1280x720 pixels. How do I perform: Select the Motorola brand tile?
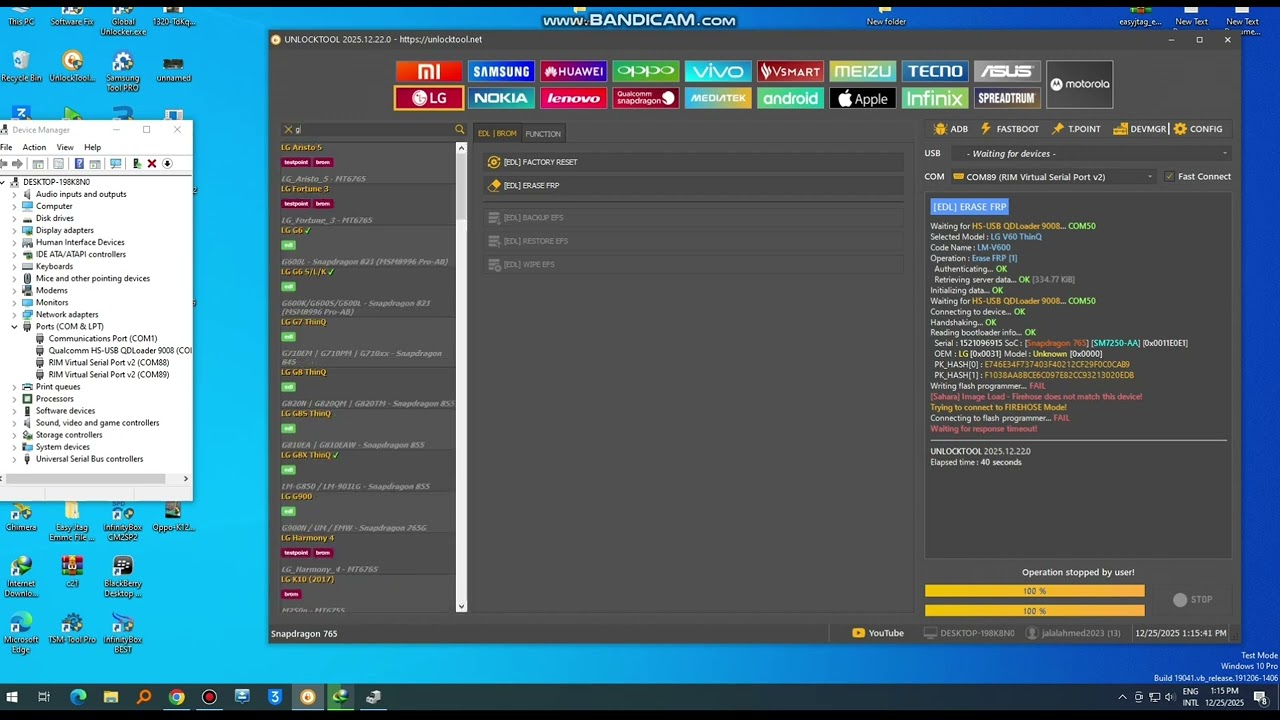(1079, 84)
